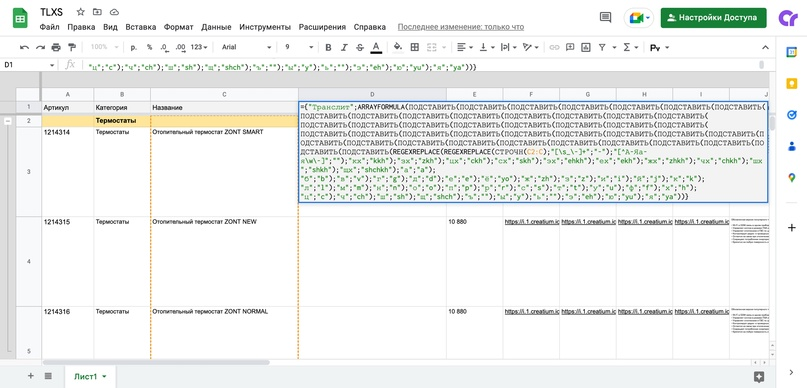Screen dimensions: 807x388
Task: Open Keep notes in side panel
Action: click(792, 83)
